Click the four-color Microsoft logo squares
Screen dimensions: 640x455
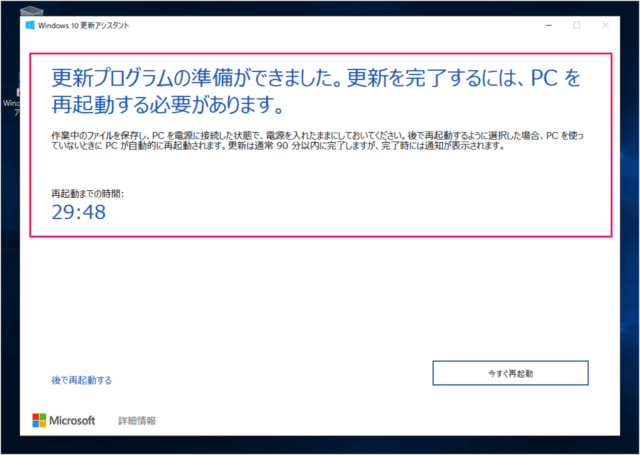point(40,421)
